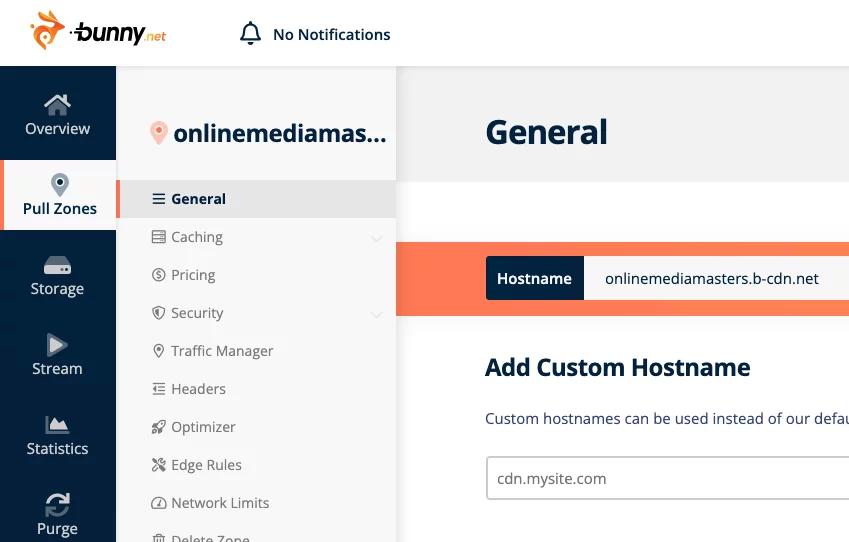The image size is (849, 542).
Task: Open the Storage section icon
Action: pyautogui.click(x=57, y=265)
